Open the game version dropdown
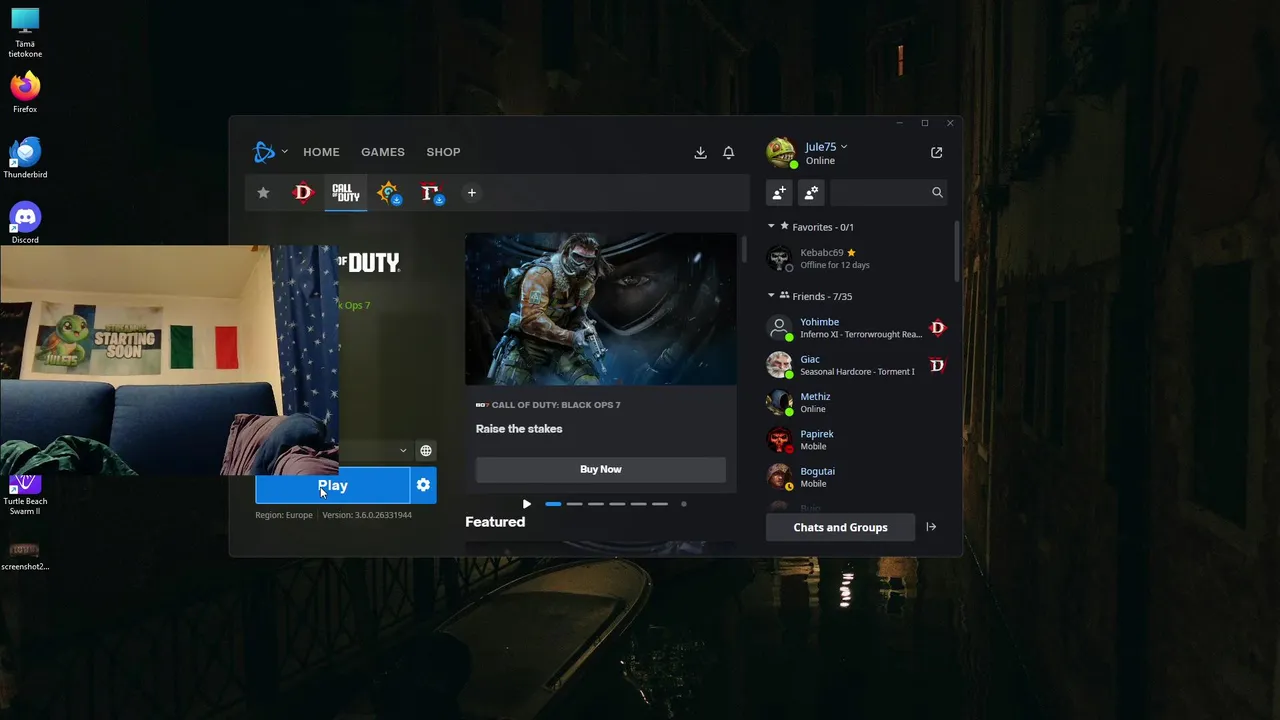The width and height of the screenshot is (1280, 720). click(x=403, y=451)
